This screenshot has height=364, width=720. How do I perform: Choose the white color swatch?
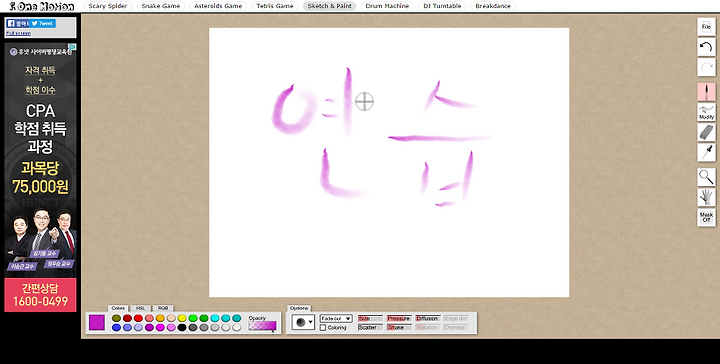pyautogui.click(x=236, y=327)
